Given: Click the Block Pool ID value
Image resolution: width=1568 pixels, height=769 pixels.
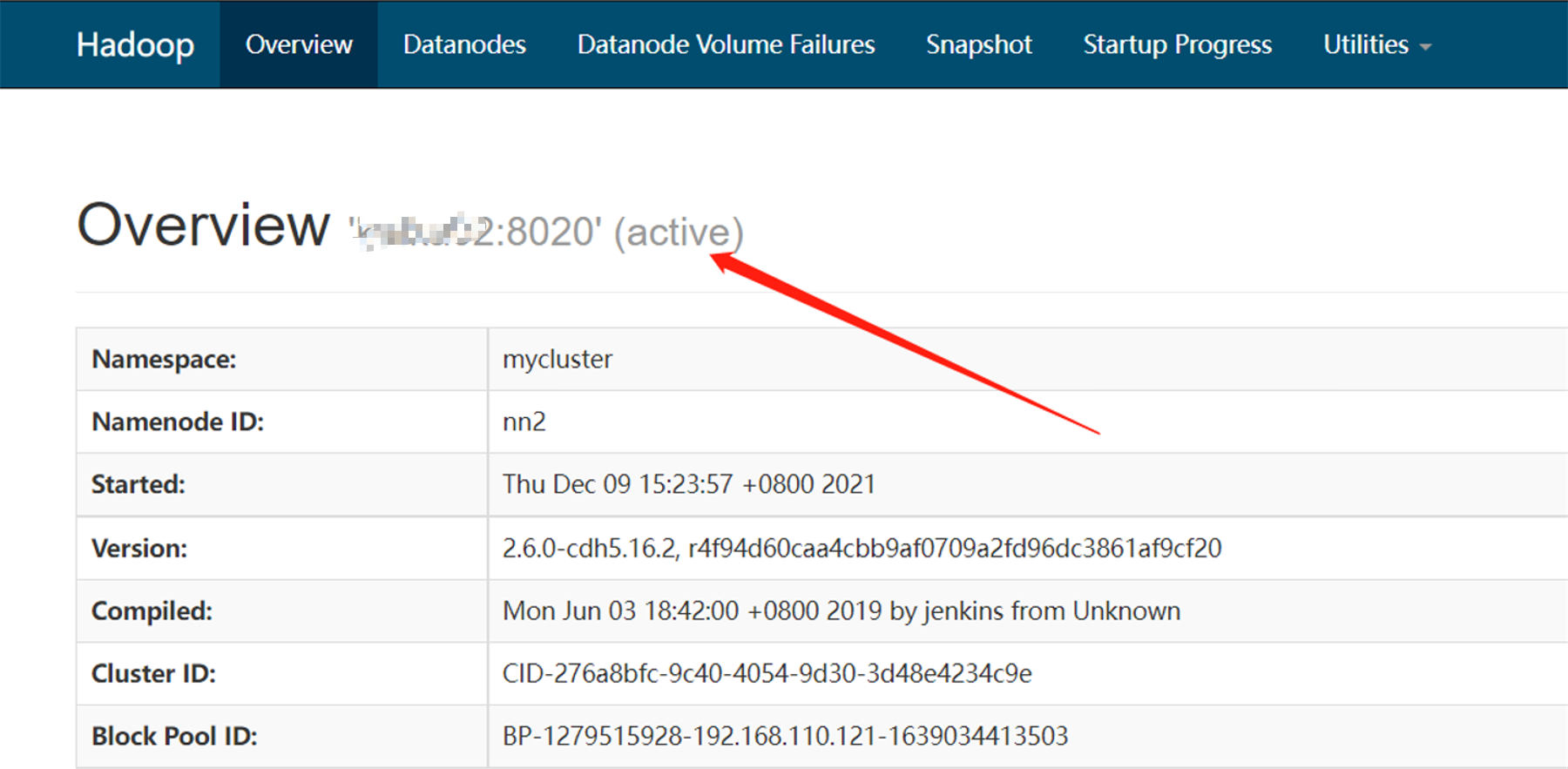Looking at the screenshot, I should 785,736.
